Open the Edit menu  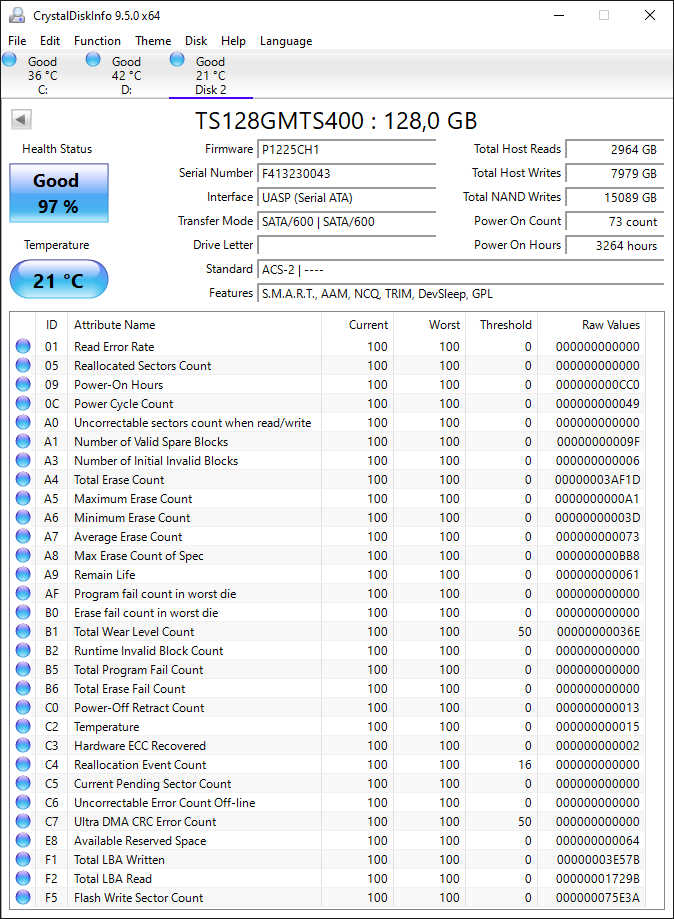pos(50,40)
